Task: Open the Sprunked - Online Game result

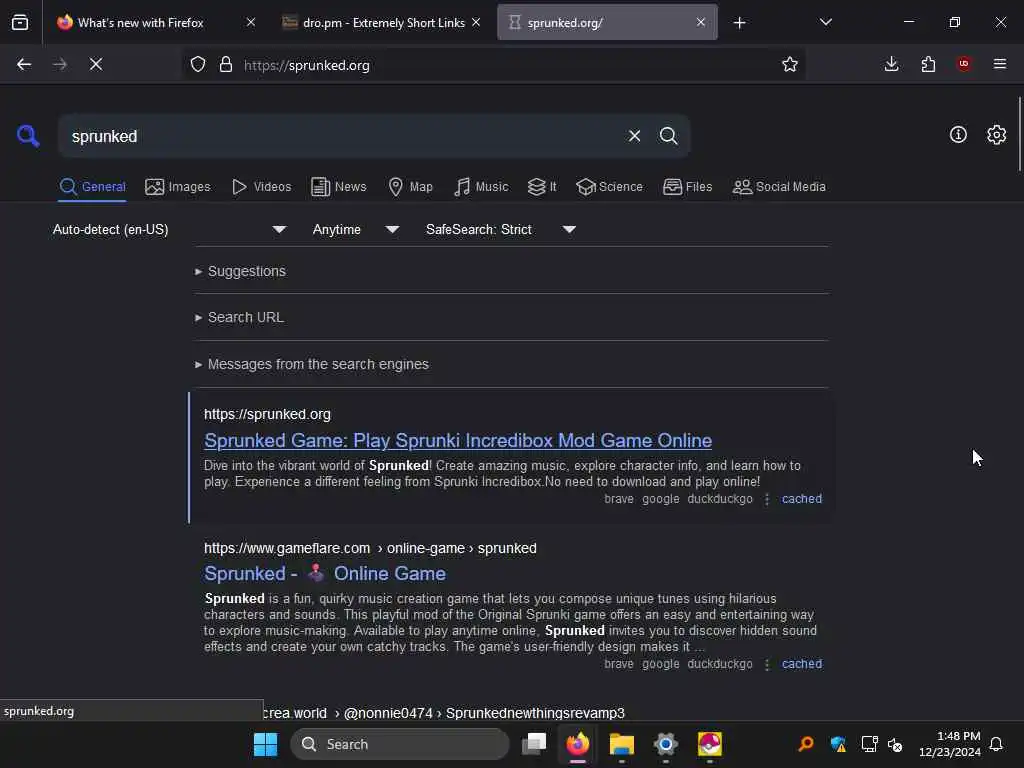Action: coord(325,573)
